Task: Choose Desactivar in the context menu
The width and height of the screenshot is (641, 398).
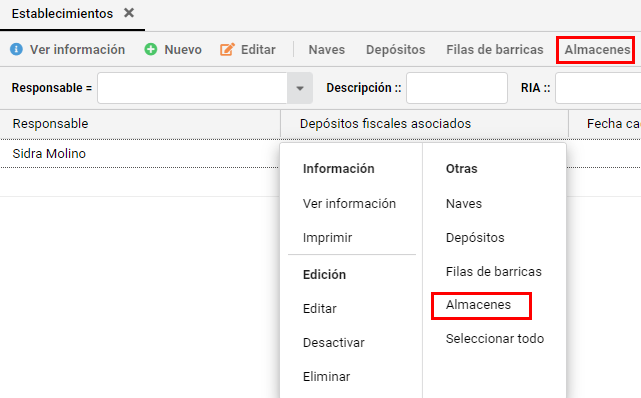Action: [334, 342]
